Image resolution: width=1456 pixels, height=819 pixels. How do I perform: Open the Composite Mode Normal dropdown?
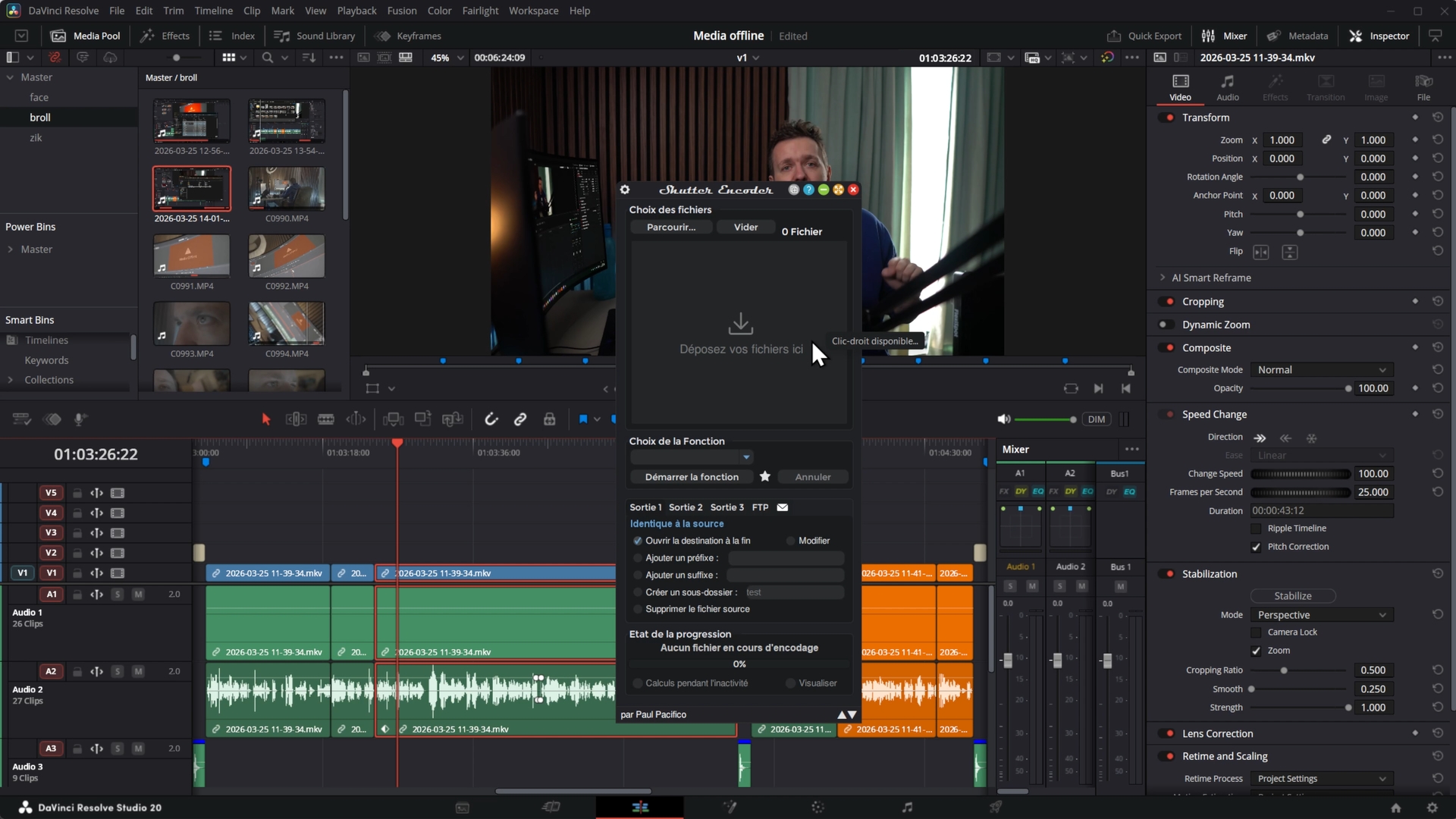(x=1322, y=370)
